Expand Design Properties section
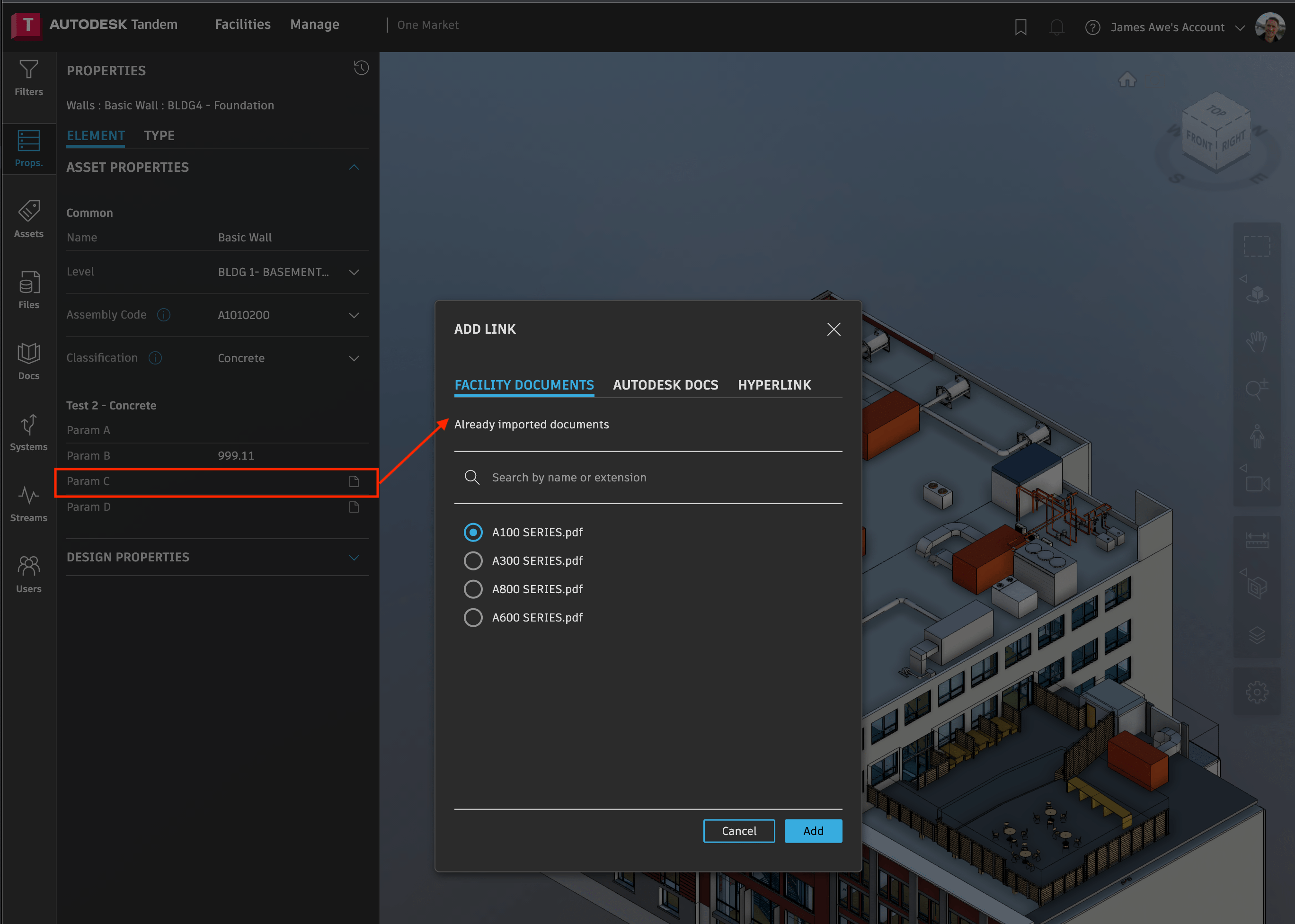The width and height of the screenshot is (1295, 924). point(357,556)
